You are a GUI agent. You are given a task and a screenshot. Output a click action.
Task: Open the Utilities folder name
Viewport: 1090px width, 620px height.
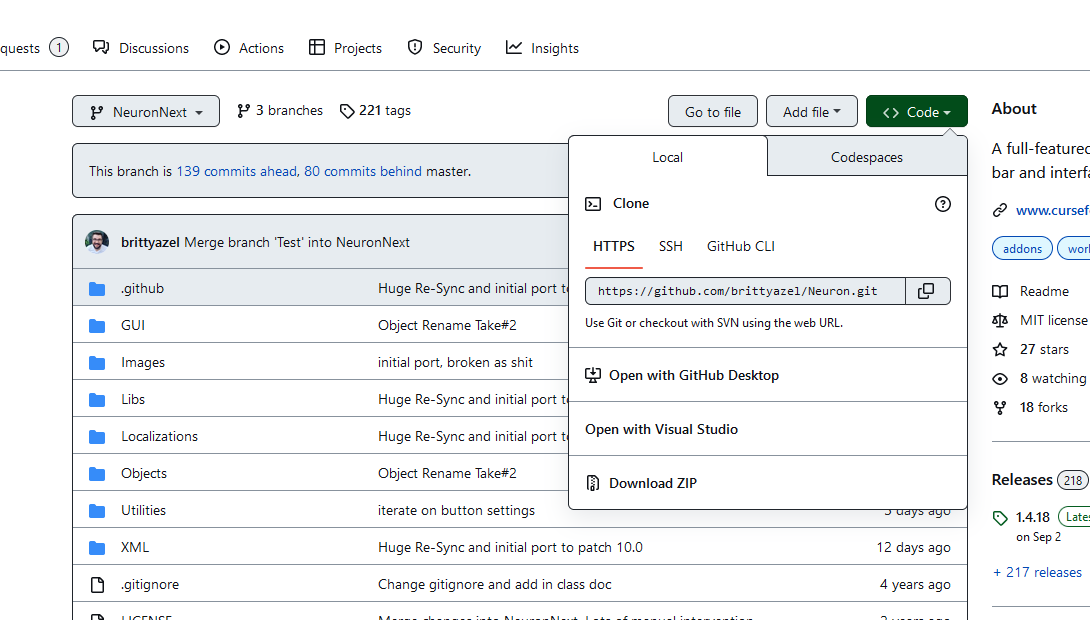(143, 511)
